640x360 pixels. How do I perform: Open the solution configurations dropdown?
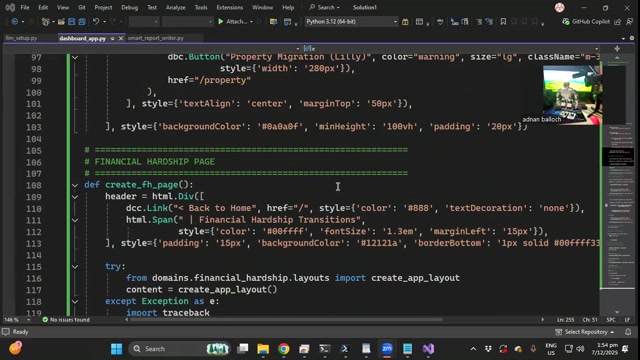coord(144,22)
